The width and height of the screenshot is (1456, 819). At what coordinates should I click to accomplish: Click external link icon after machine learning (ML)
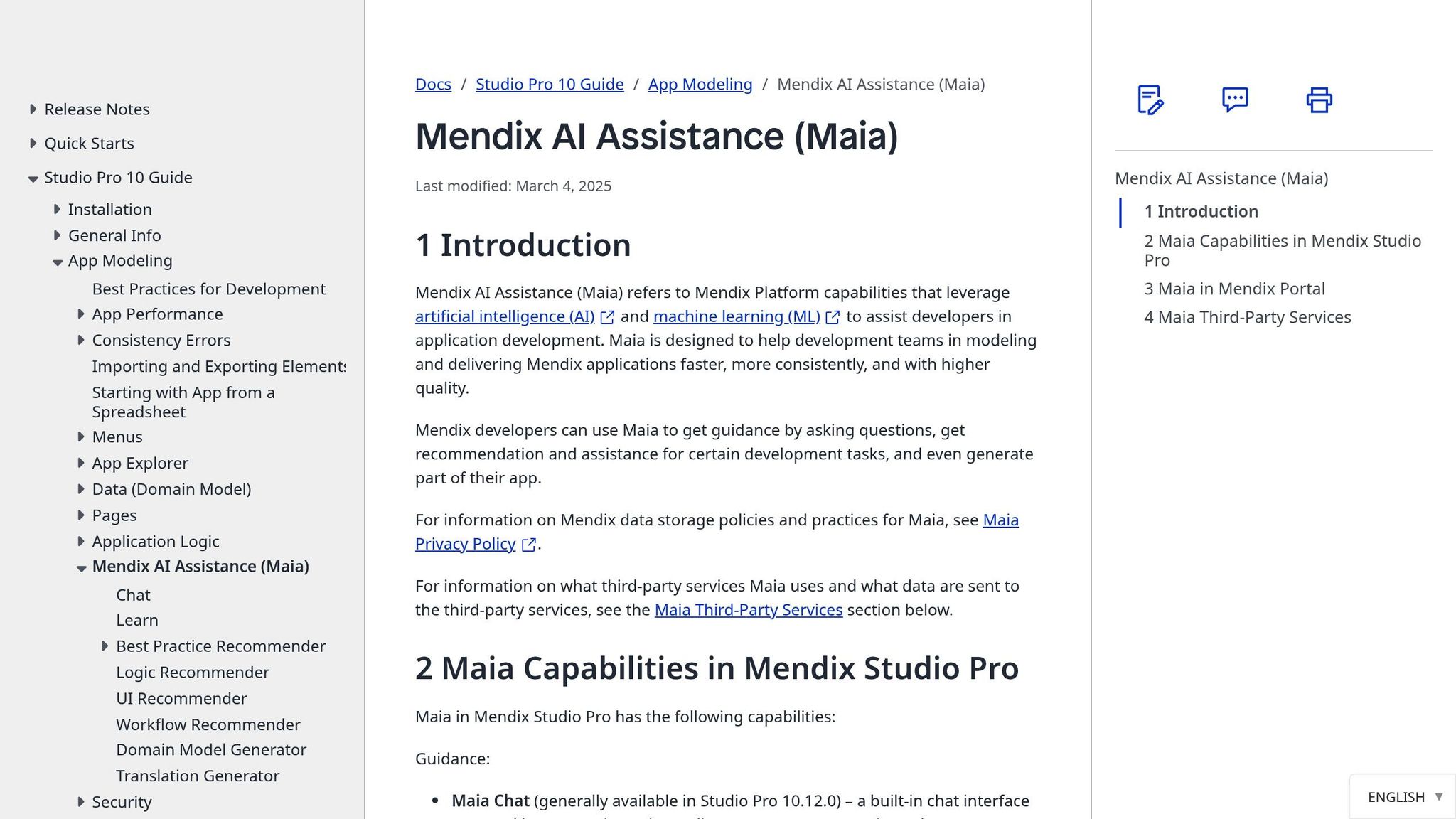click(x=833, y=317)
